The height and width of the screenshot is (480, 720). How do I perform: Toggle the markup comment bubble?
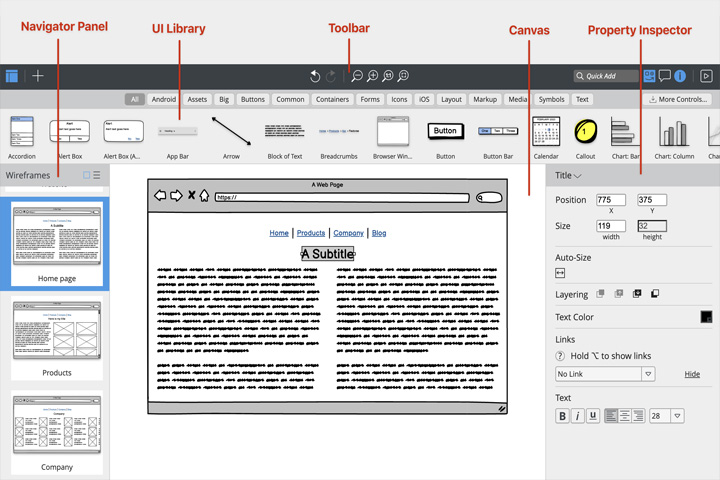pyautogui.click(x=664, y=76)
